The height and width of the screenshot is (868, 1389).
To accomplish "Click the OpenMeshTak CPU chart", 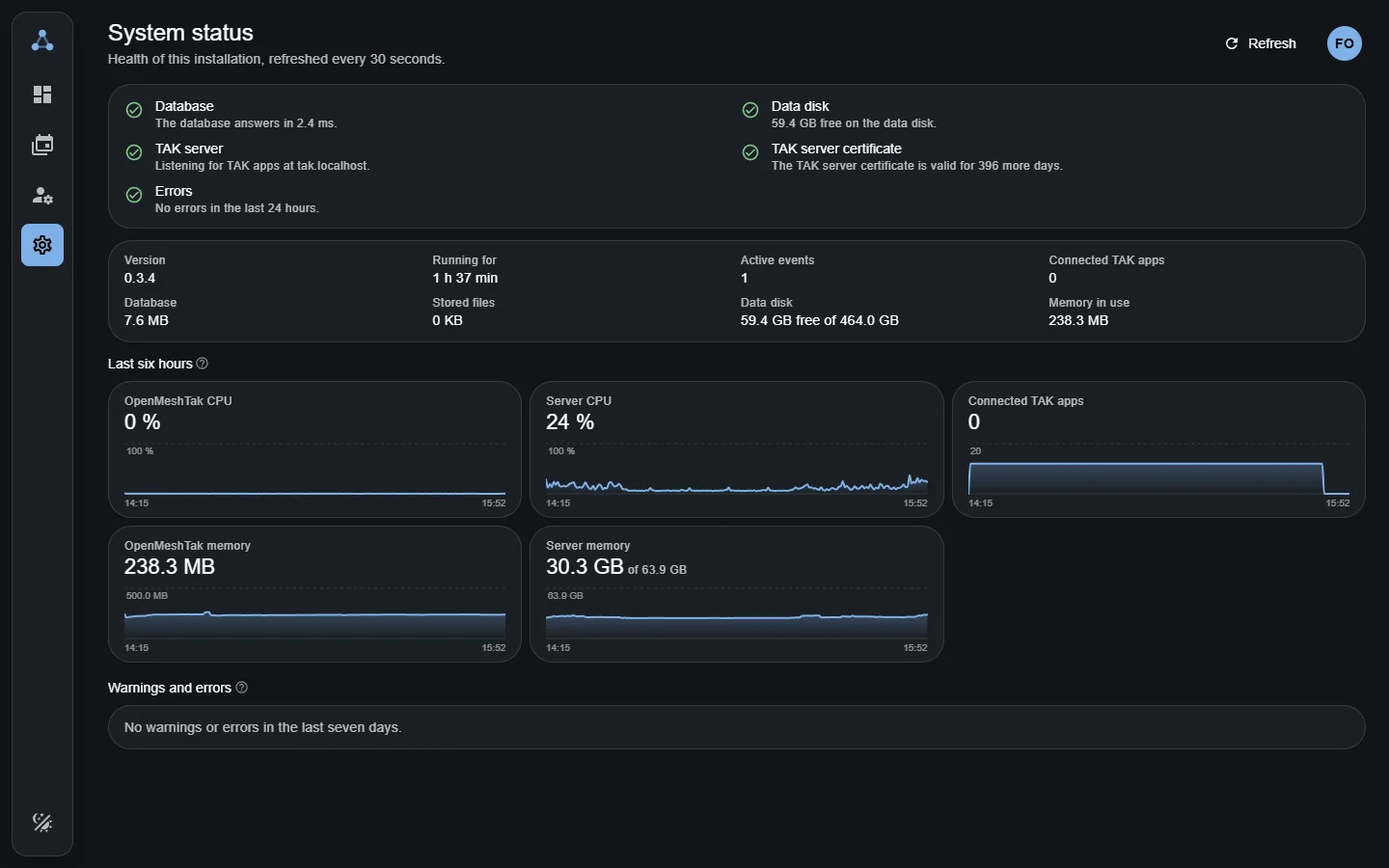I will (314, 476).
